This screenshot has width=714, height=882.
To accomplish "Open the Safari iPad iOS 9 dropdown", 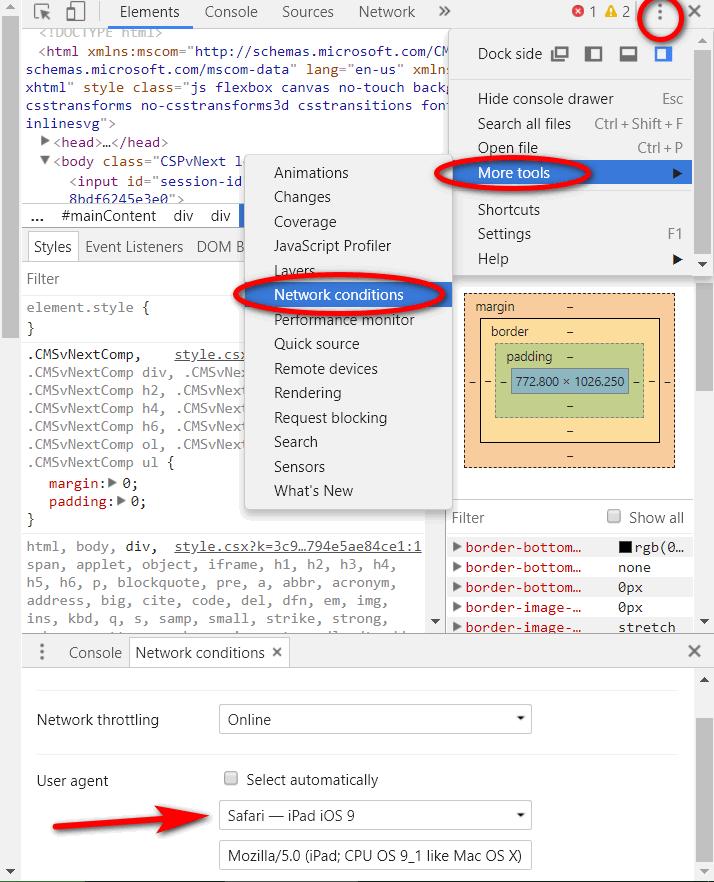I will [375, 815].
